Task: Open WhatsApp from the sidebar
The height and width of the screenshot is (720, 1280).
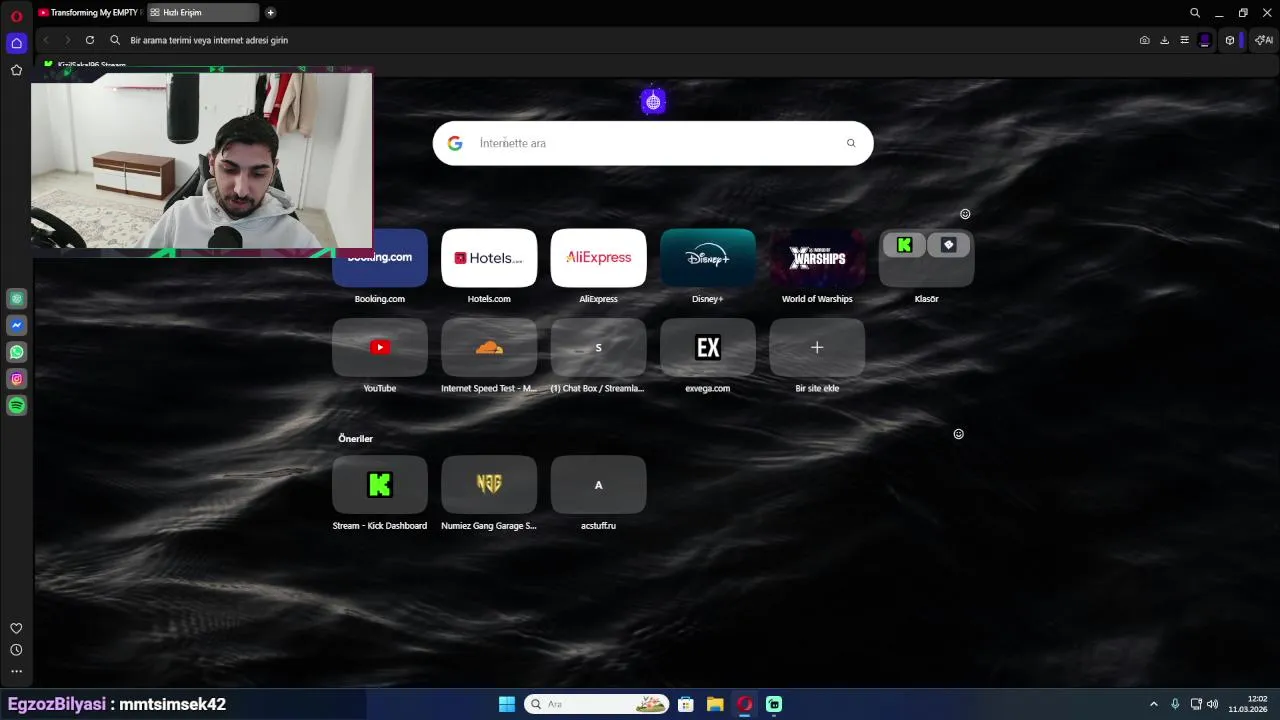Action: coord(16,352)
